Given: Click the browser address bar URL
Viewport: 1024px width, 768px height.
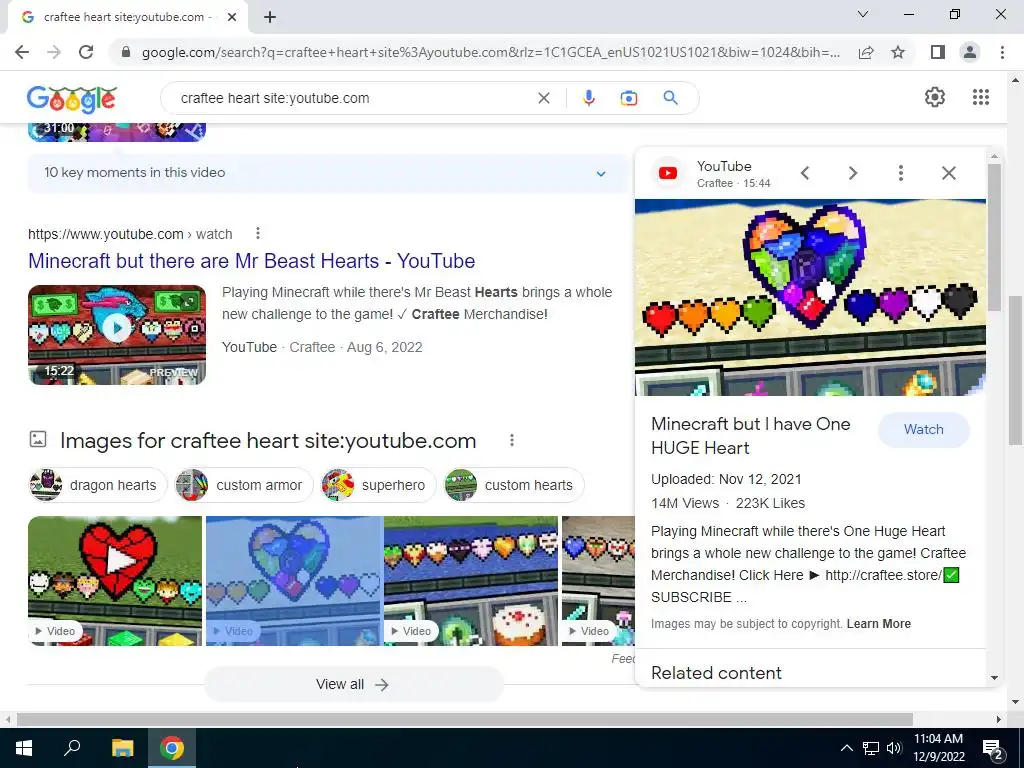Looking at the screenshot, I should pos(490,52).
